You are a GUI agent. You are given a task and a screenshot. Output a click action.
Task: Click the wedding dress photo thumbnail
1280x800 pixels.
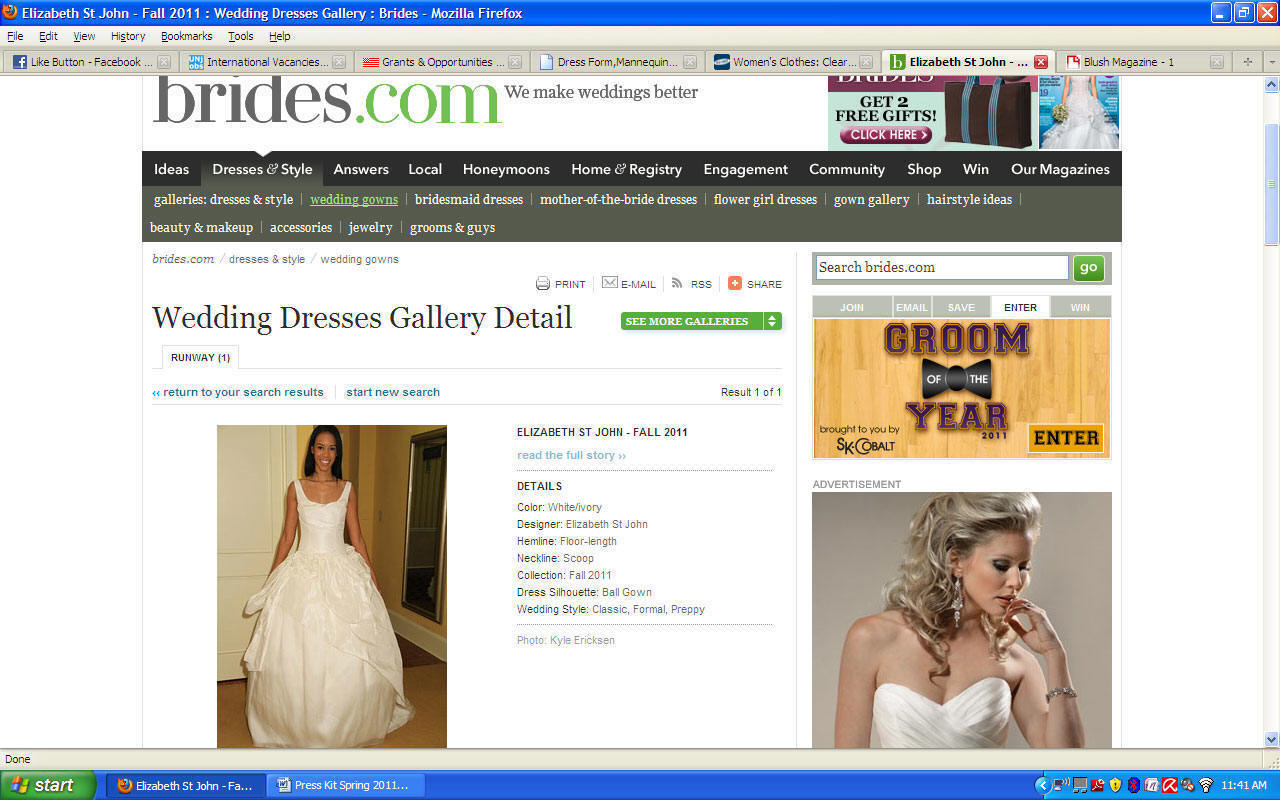coord(332,586)
